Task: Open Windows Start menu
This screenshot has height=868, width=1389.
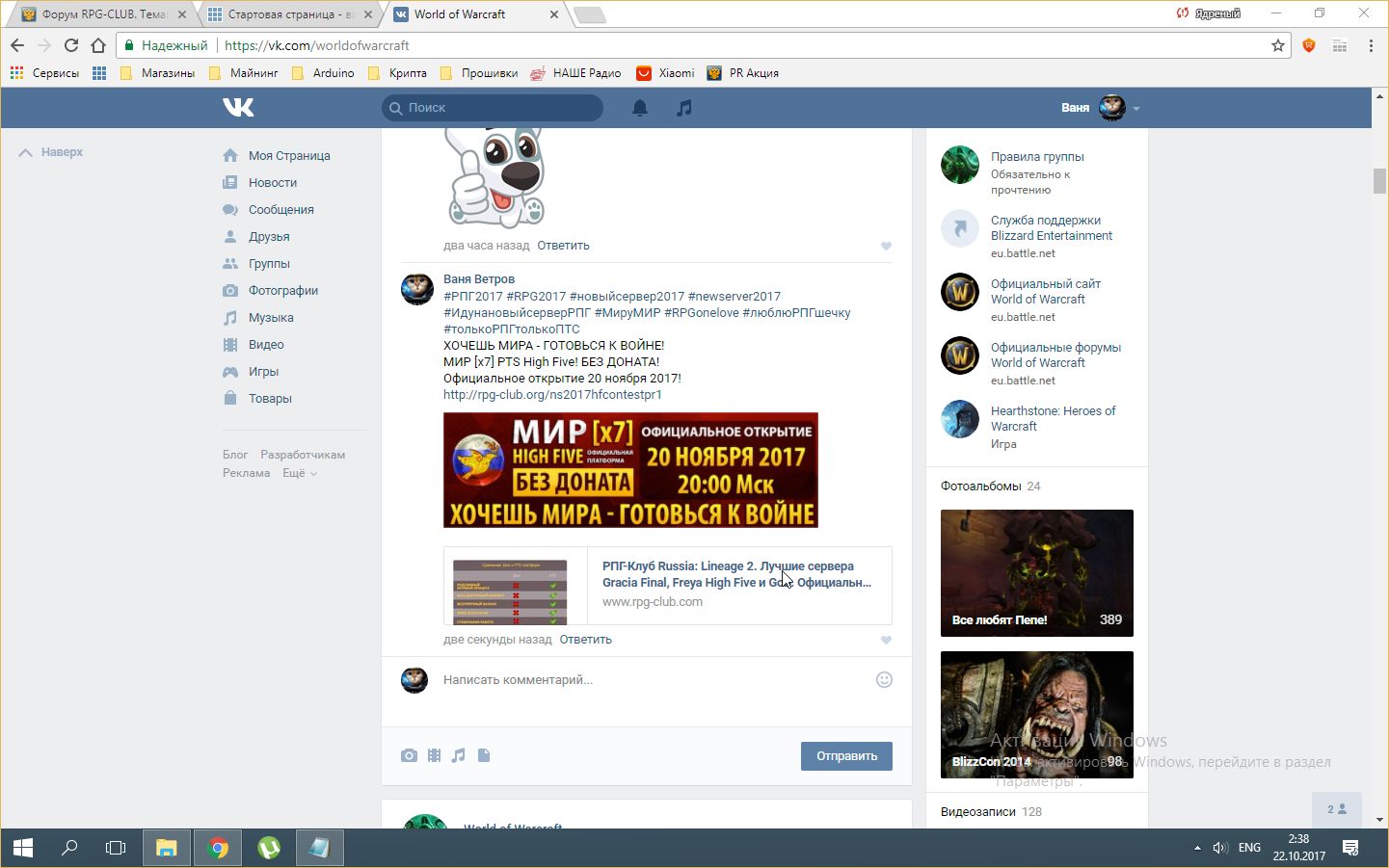Action: click(23, 849)
